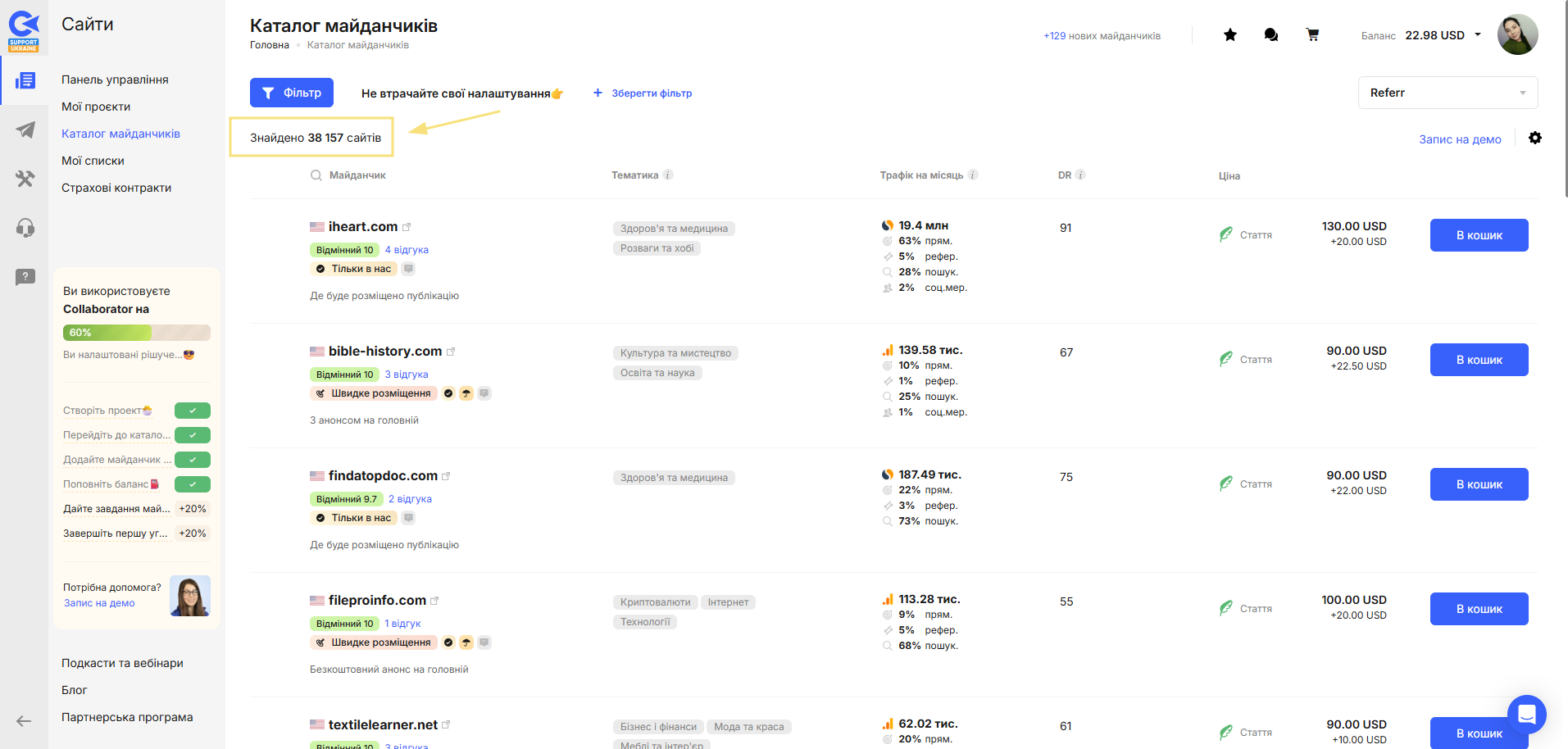Collapse sidebar with the left arrow
The height and width of the screenshot is (749, 1568).
24,721
